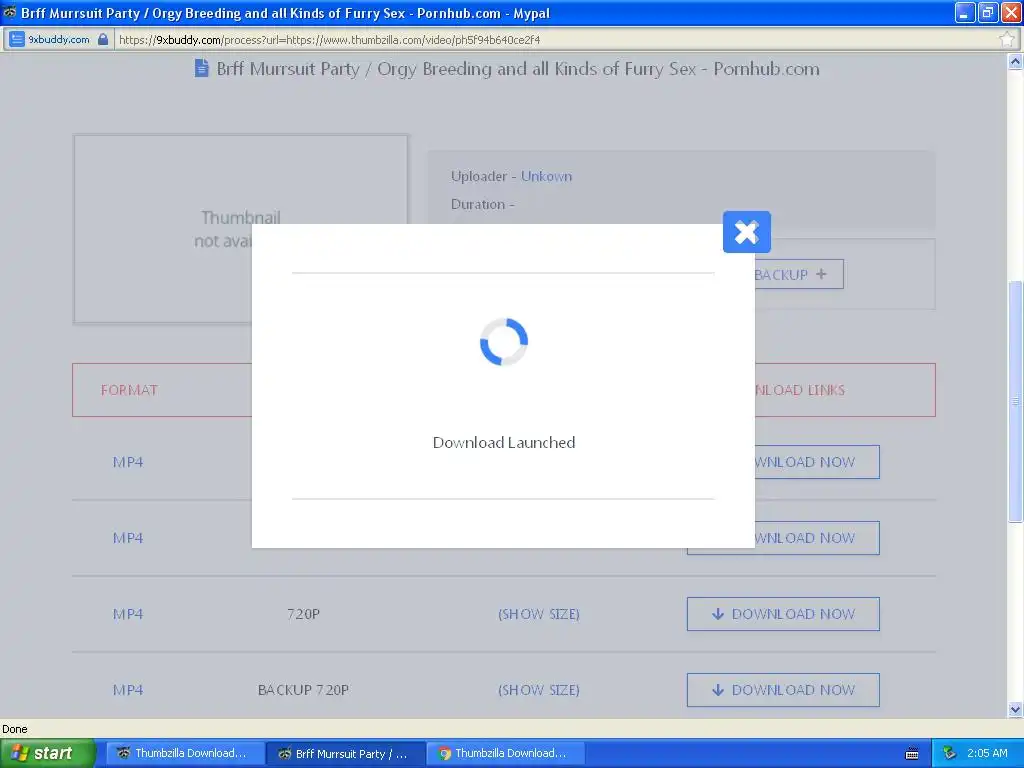Image resolution: width=1024 pixels, height=768 pixels.
Task: Click the down arrow icon in 720P download button
Action: pos(718,614)
